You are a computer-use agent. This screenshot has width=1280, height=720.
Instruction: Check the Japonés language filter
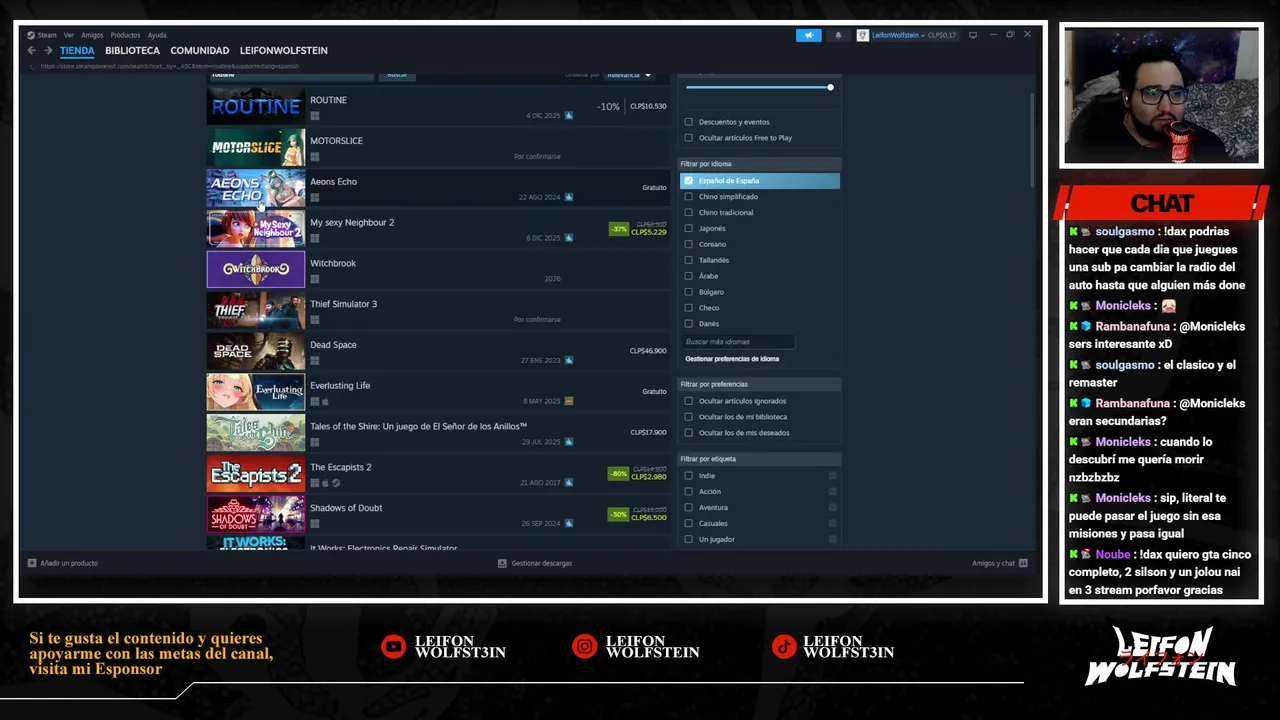click(688, 228)
